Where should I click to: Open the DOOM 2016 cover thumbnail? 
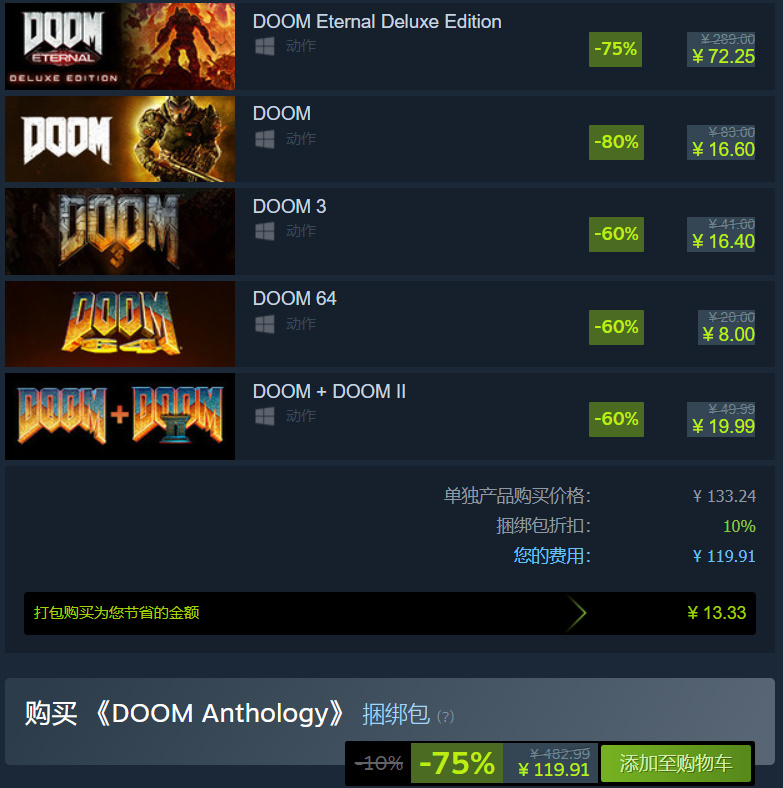coord(120,139)
